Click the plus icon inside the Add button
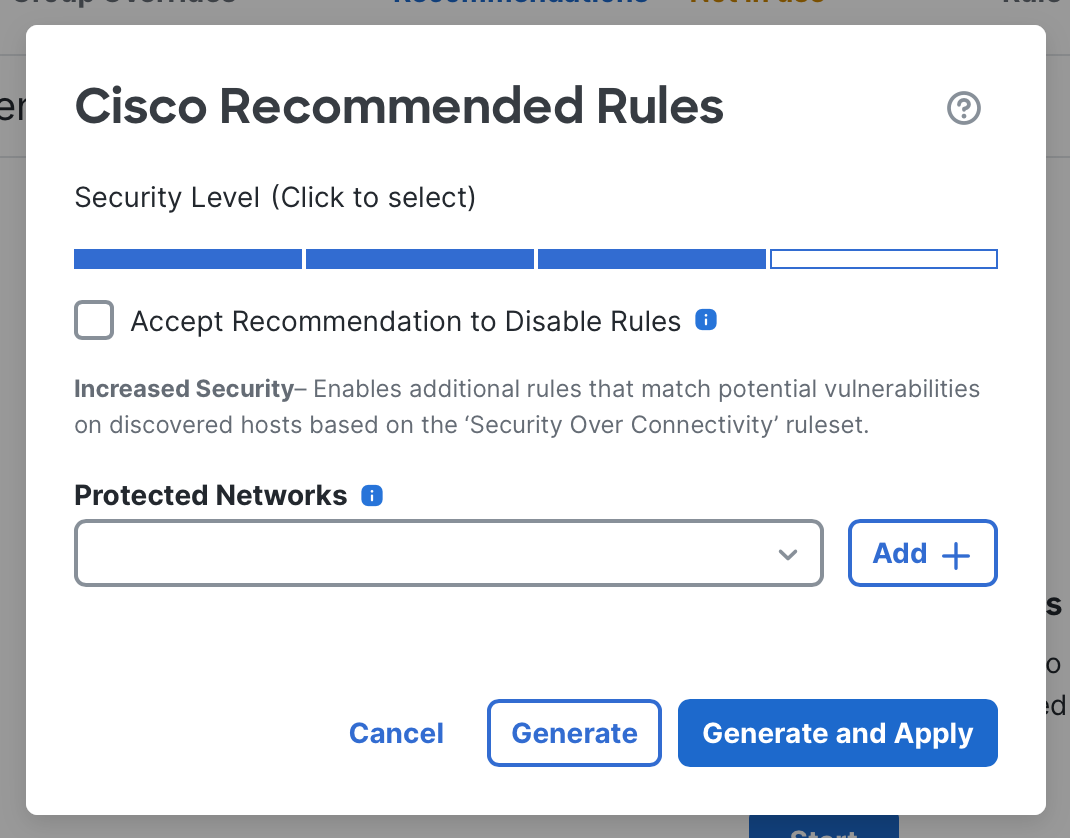The width and height of the screenshot is (1070, 838). (957, 553)
